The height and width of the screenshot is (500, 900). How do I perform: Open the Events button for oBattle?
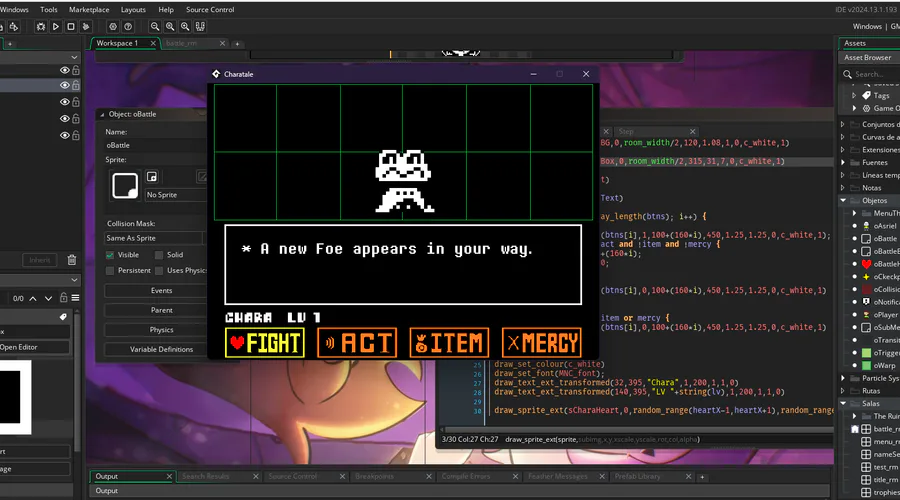(x=161, y=290)
